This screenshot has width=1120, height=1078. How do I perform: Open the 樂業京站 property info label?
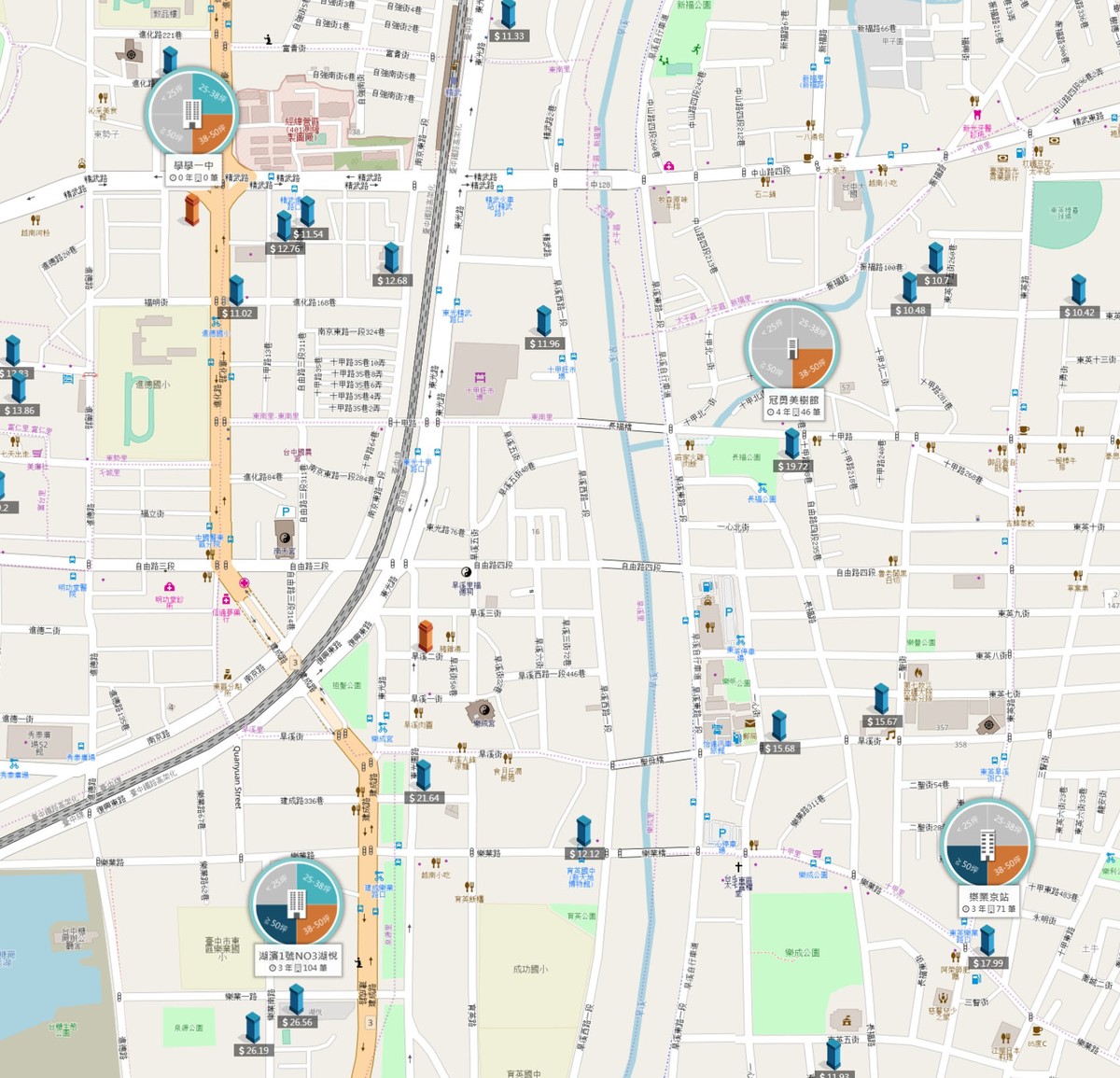tap(987, 903)
